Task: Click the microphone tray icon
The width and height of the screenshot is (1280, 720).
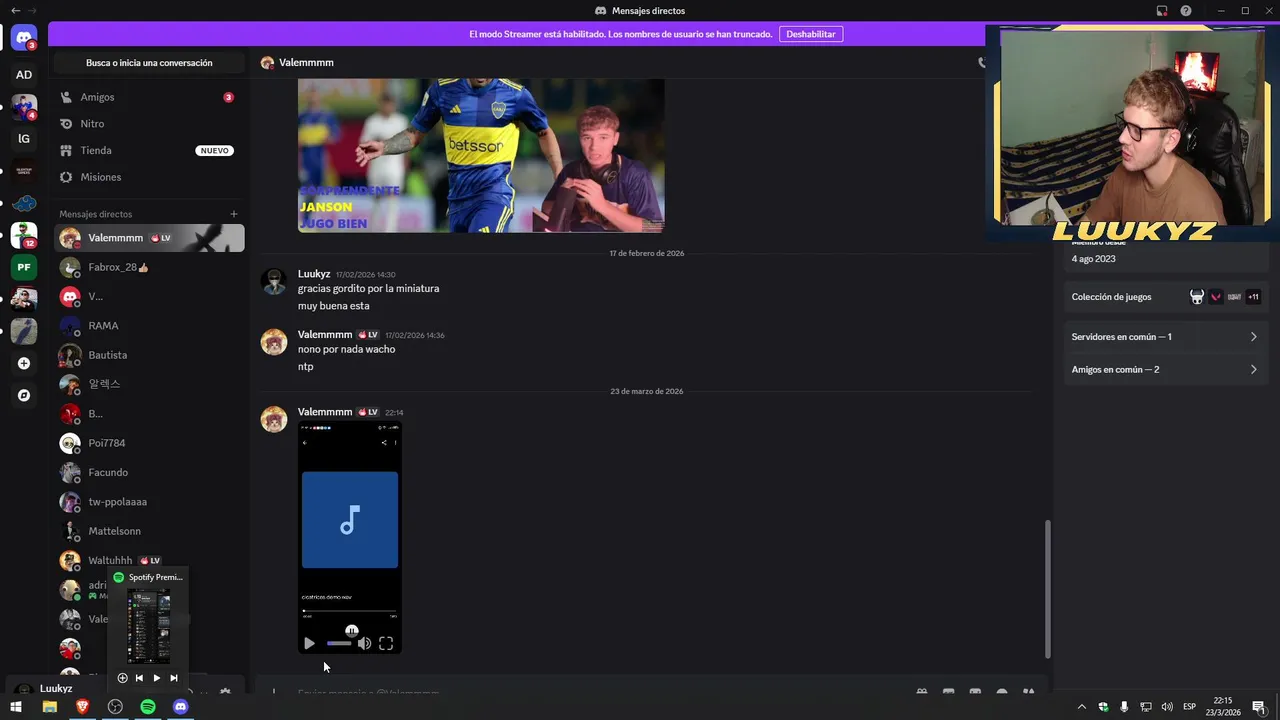Action: [1124, 707]
